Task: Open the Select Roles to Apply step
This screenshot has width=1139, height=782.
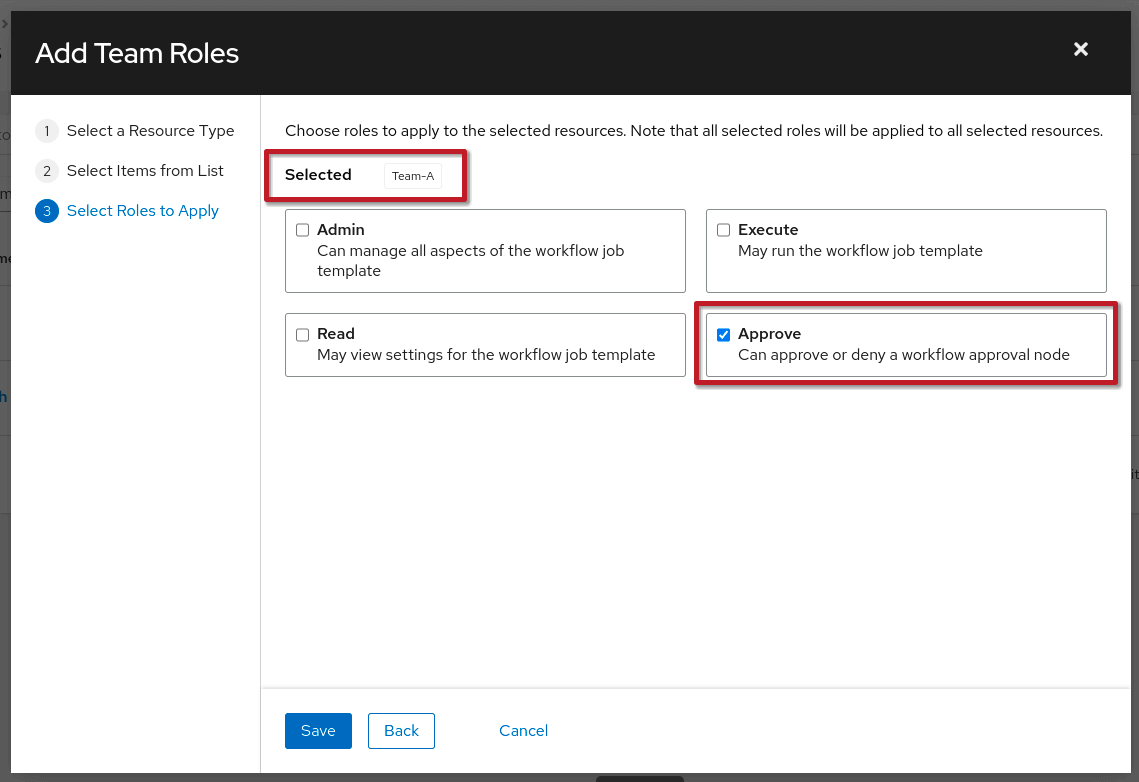Action: click(142, 211)
